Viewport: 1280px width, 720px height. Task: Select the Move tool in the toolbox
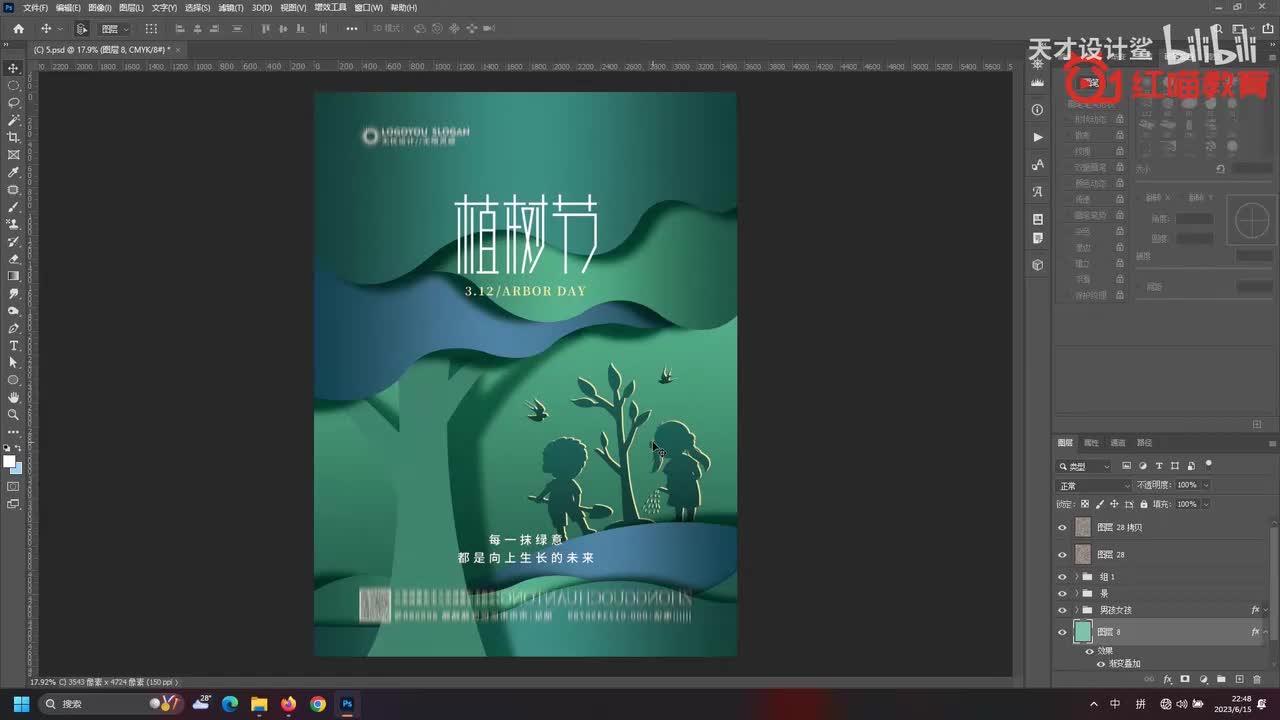(14, 68)
